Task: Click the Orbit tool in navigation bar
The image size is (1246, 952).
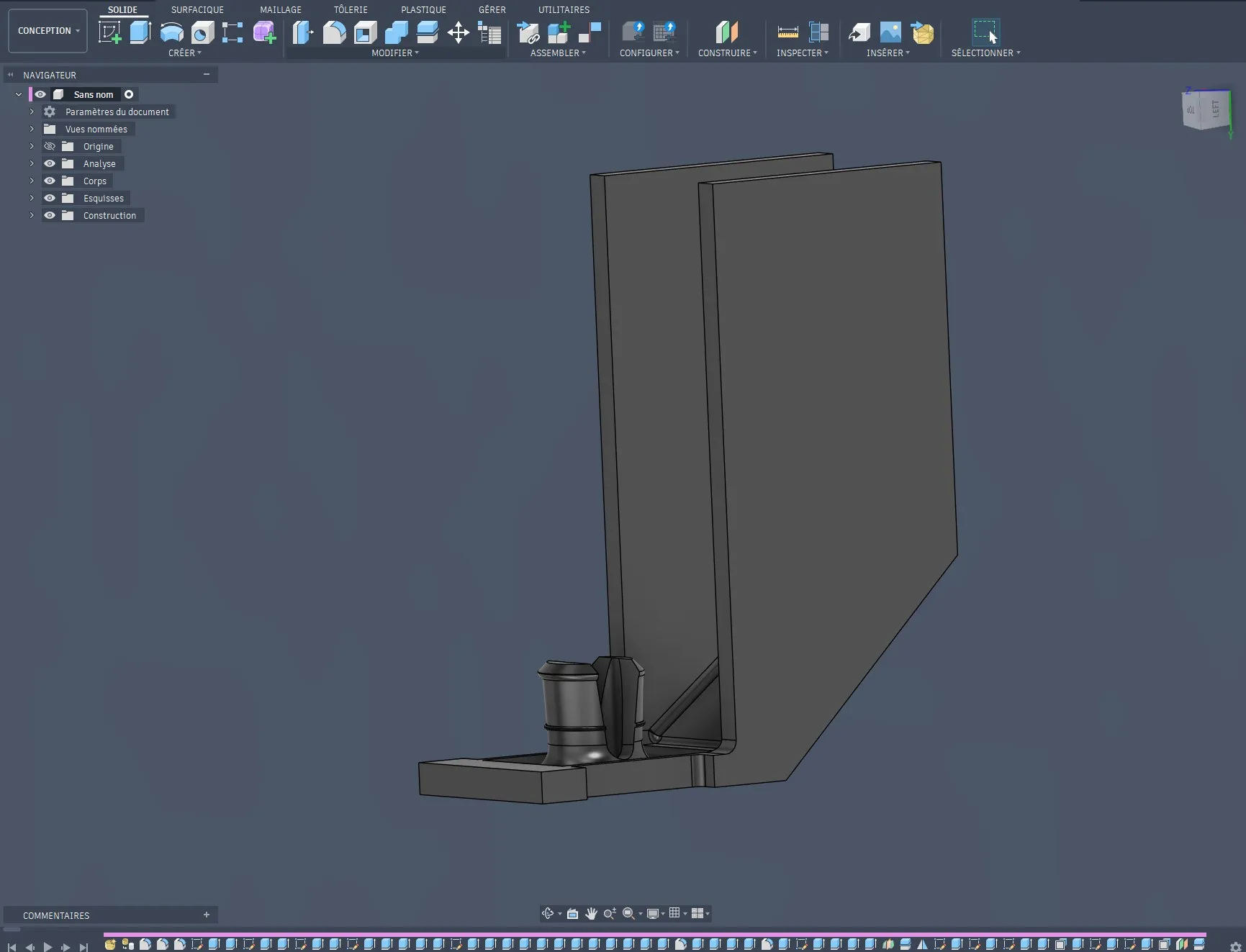Action: 548,913
